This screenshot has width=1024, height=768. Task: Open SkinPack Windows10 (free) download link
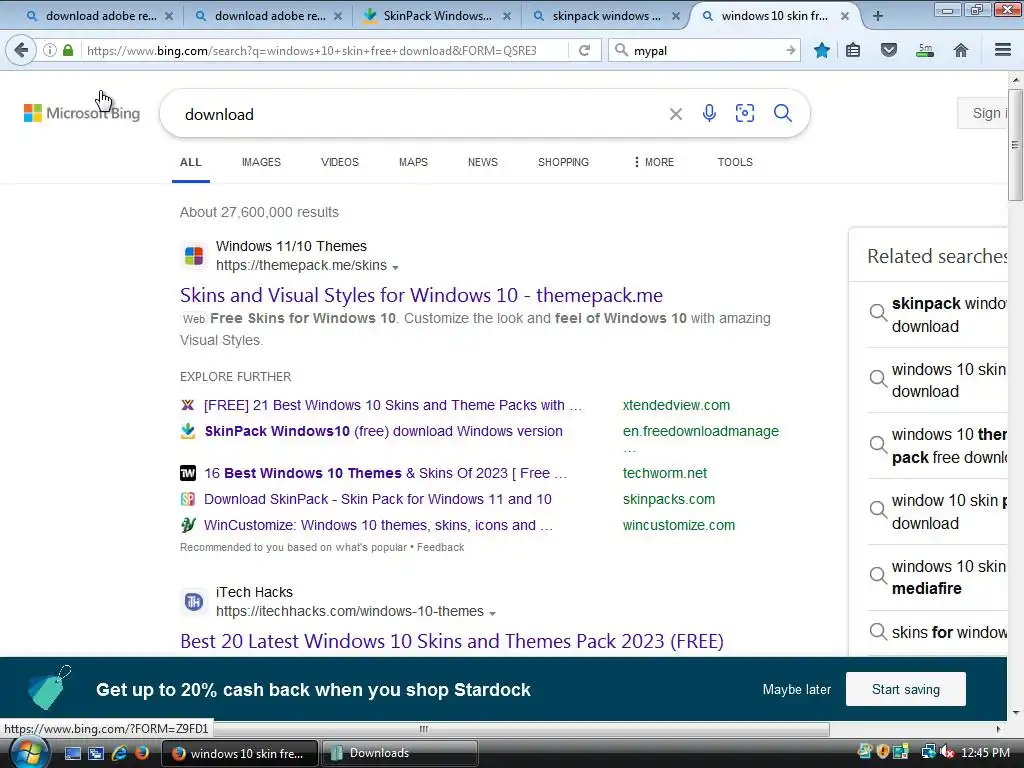pos(383,431)
